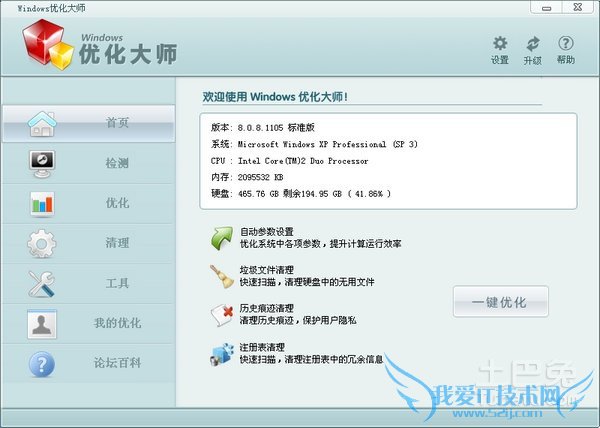Open settings via the gear icon
The image size is (600, 428).
[500, 44]
